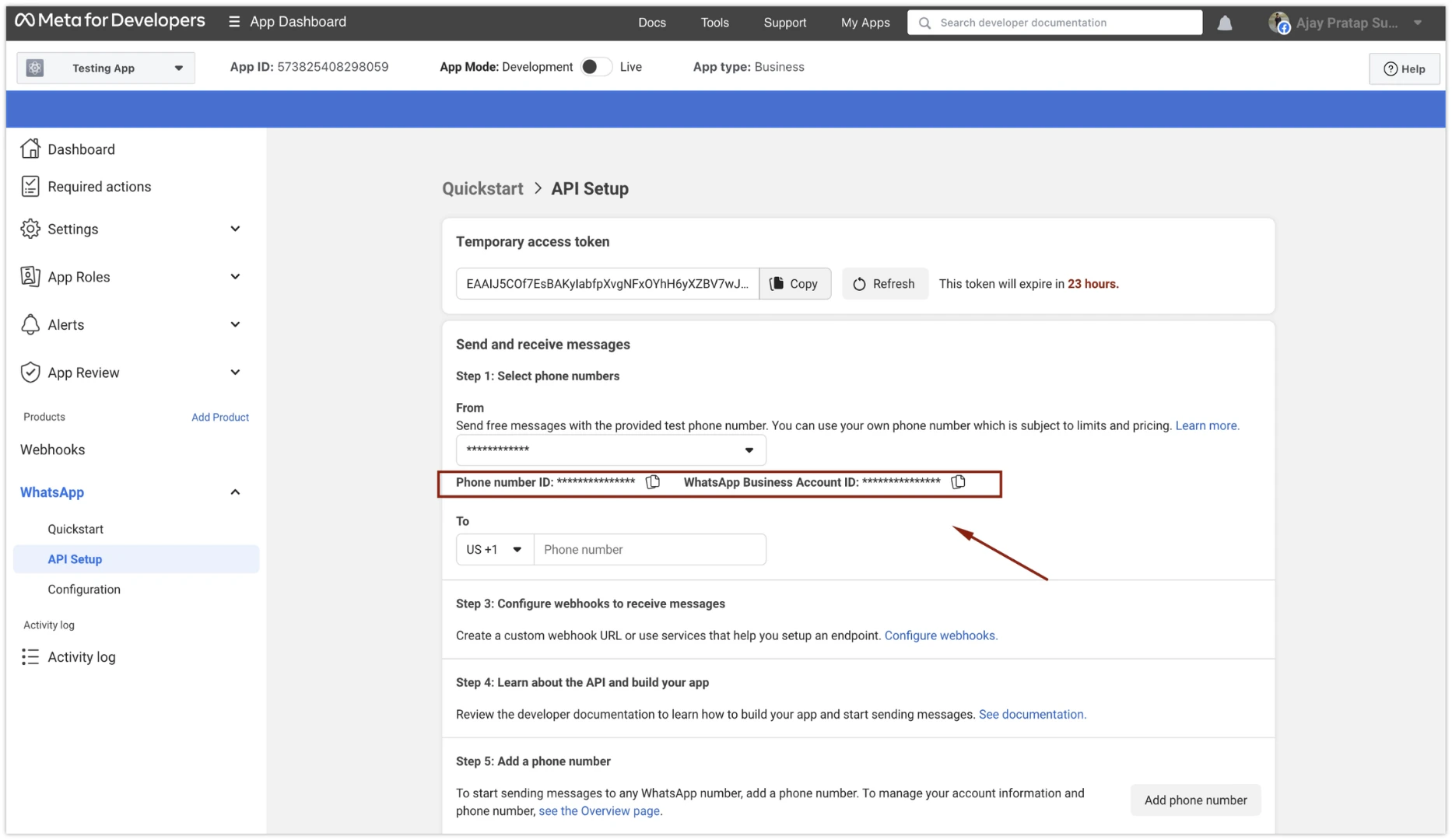
Task: Select API Setup in sidebar
Action: [136, 559]
